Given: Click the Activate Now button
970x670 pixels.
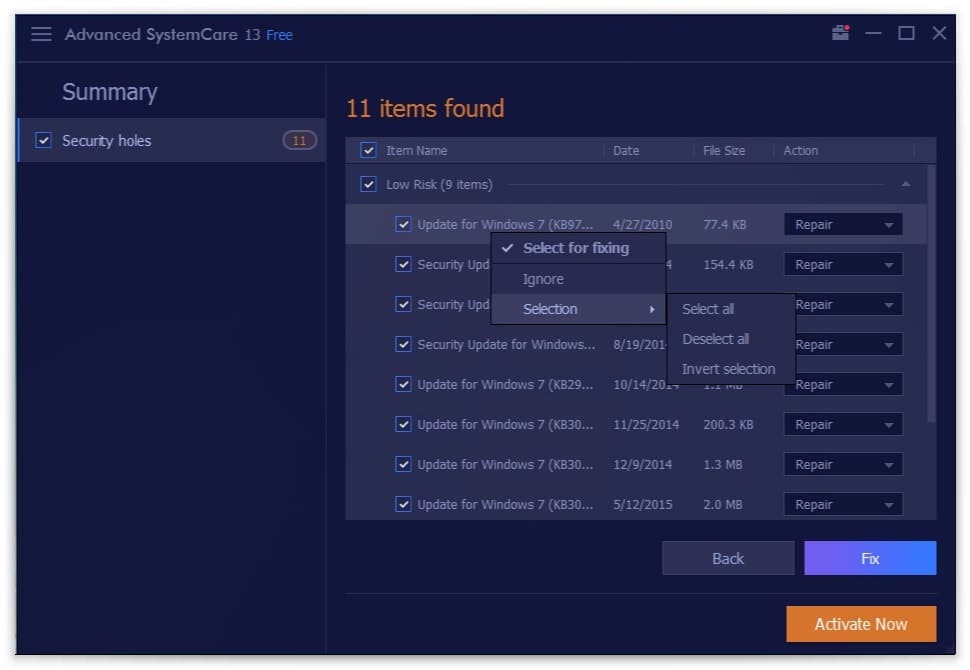Looking at the screenshot, I should (x=861, y=624).
